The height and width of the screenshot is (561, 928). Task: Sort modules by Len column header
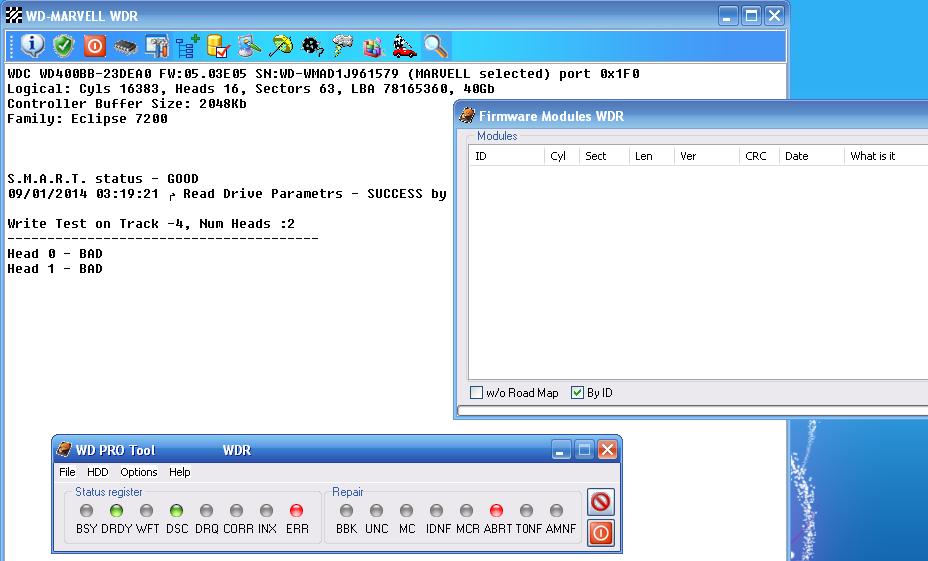[x=652, y=156]
